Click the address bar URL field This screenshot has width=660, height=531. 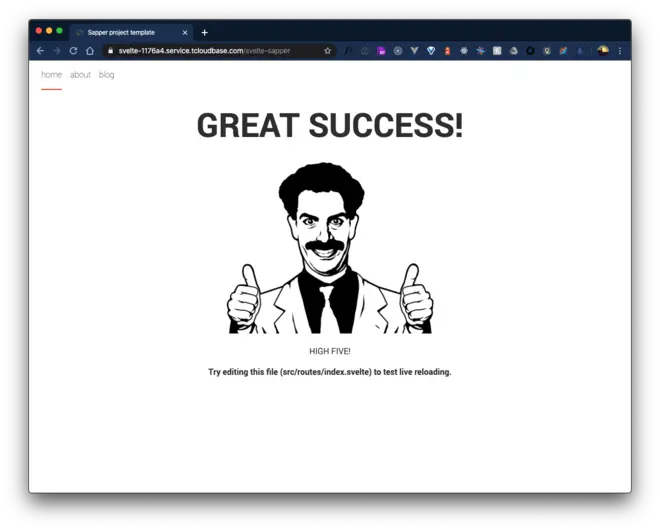click(219, 51)
